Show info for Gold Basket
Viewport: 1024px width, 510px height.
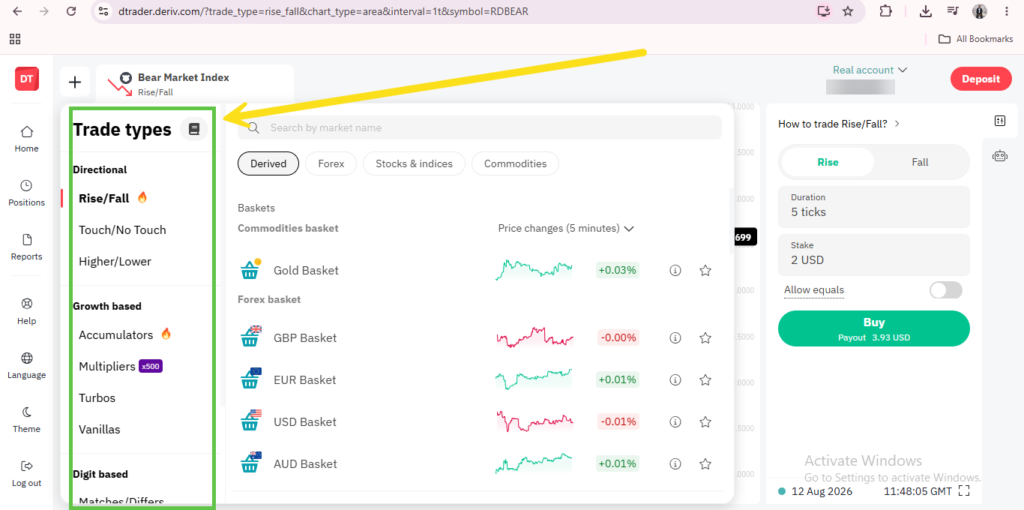point(675,270)
